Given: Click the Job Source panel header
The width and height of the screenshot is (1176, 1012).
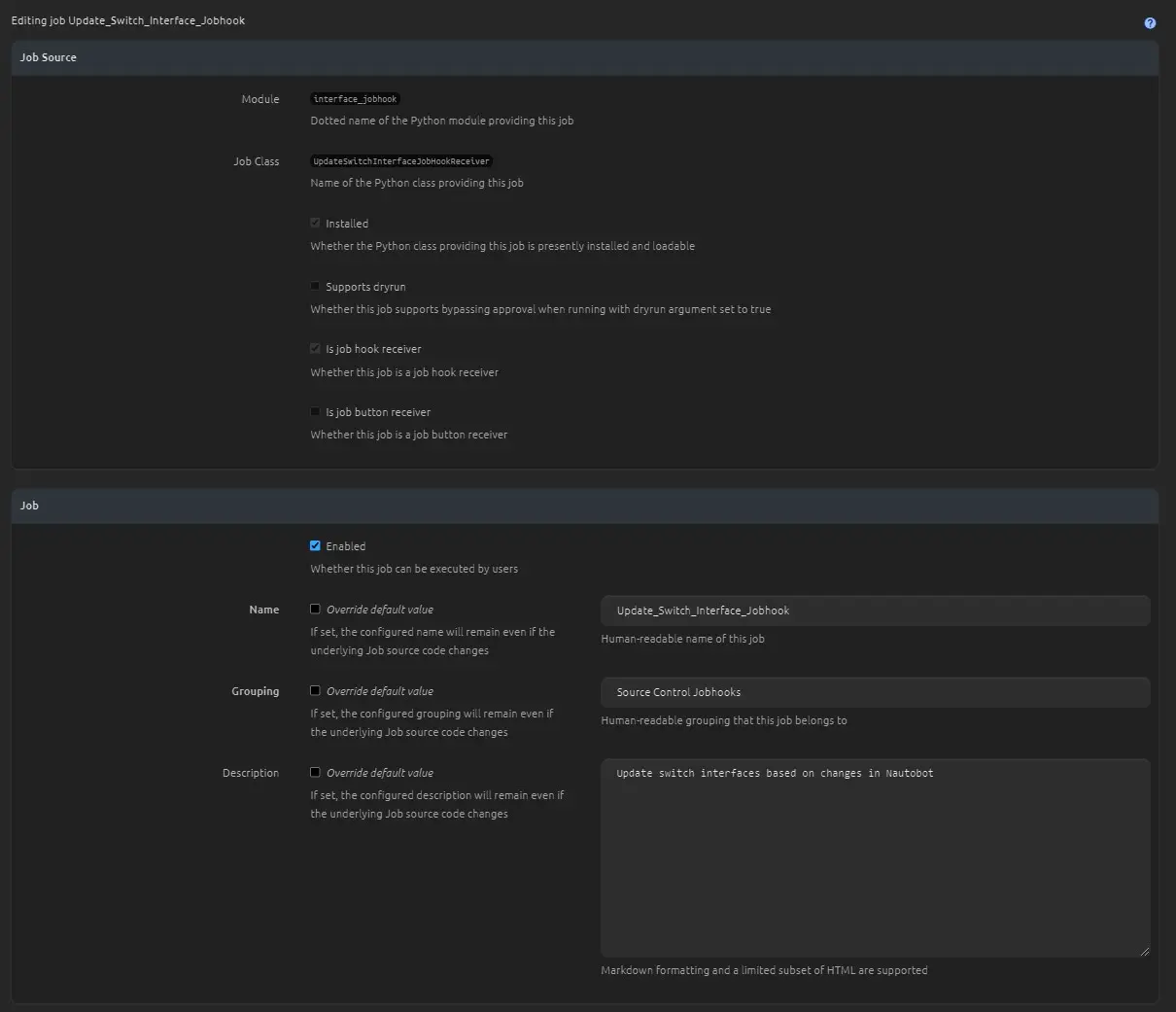Looking at the screenshot, I should click(584, 57).
